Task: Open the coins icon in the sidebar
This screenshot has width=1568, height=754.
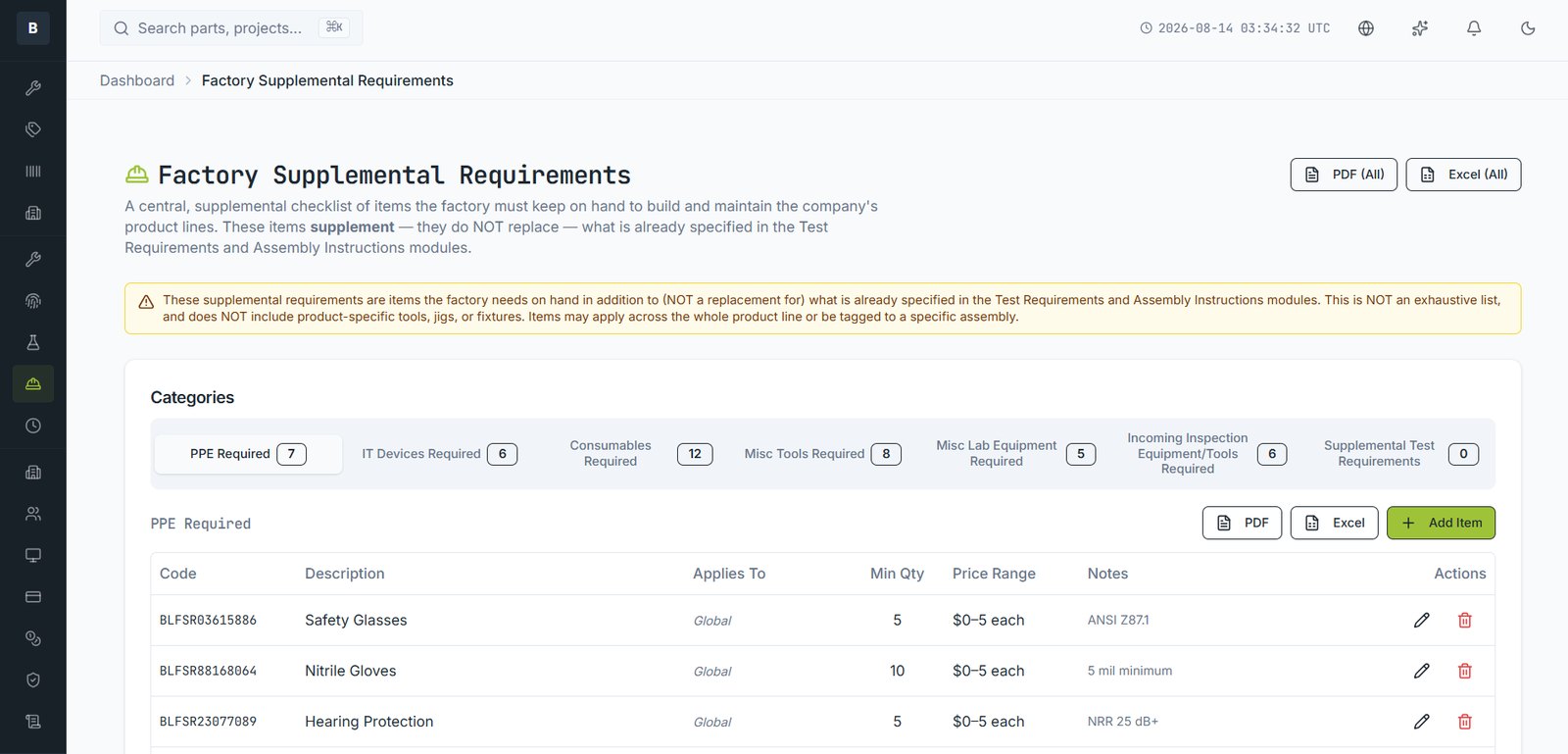Action: [33, 638]
